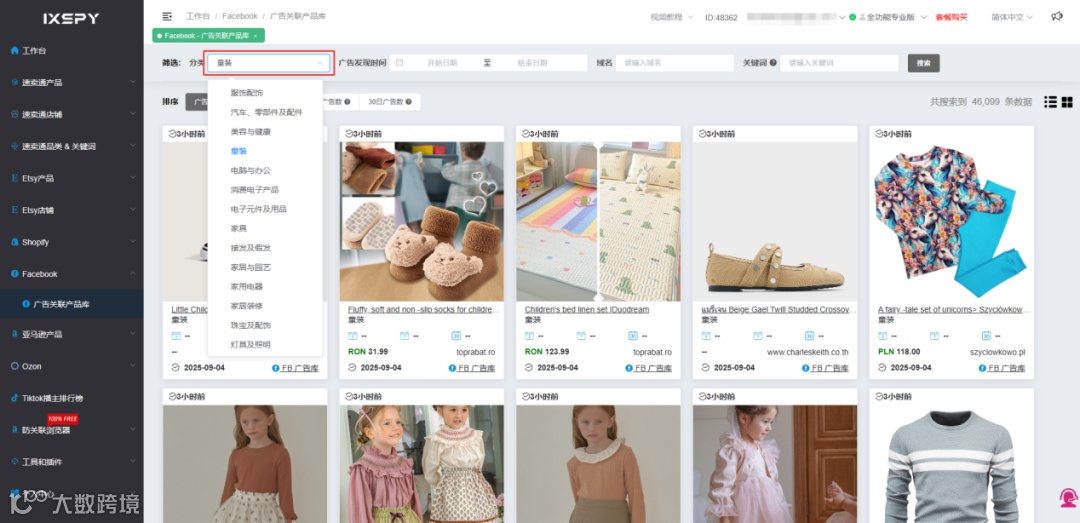1080x523 pixels.
Task: Click the 结束日期 end date field
Action: coord(532,63)
